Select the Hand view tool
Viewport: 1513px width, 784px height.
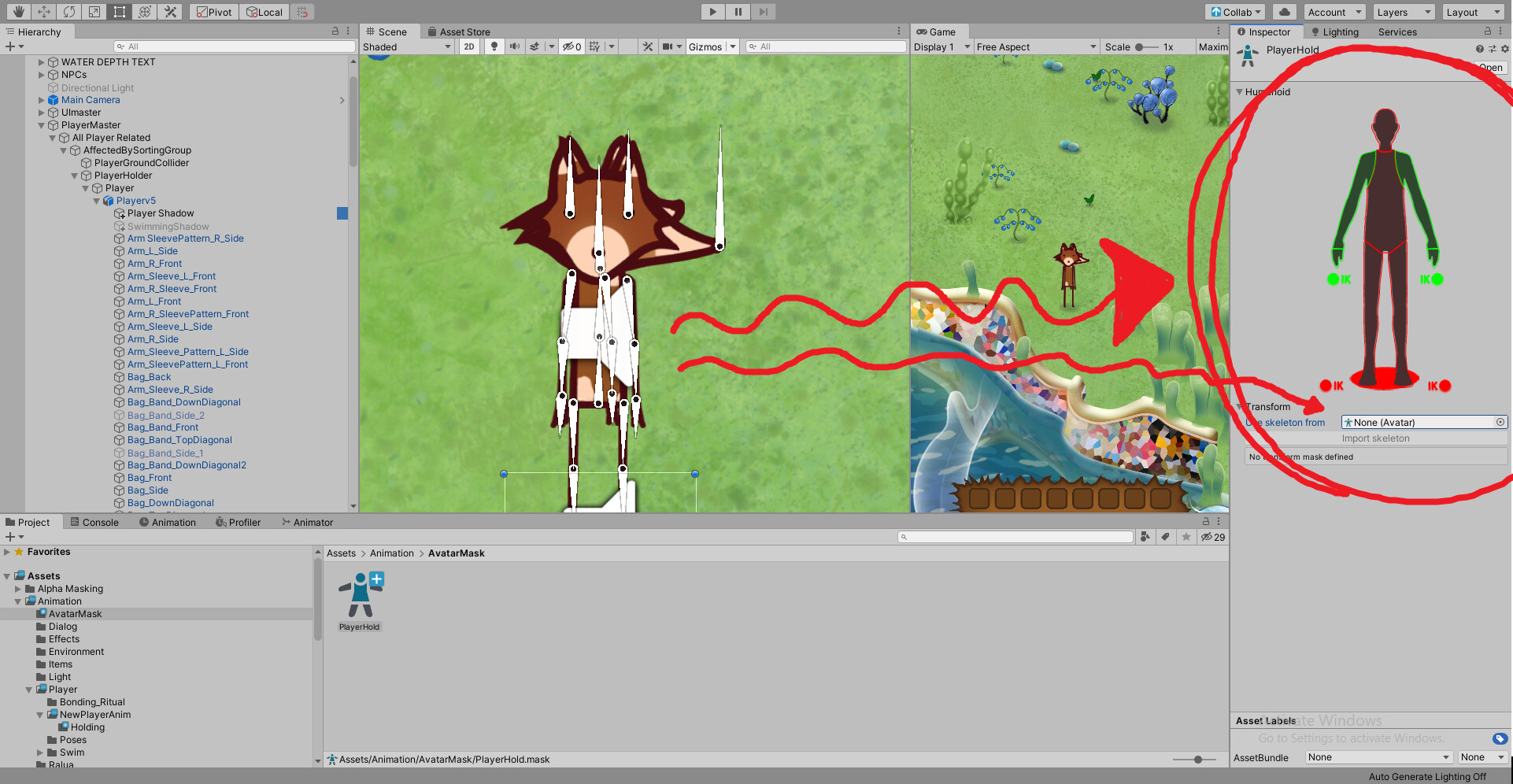pos(17,12)
